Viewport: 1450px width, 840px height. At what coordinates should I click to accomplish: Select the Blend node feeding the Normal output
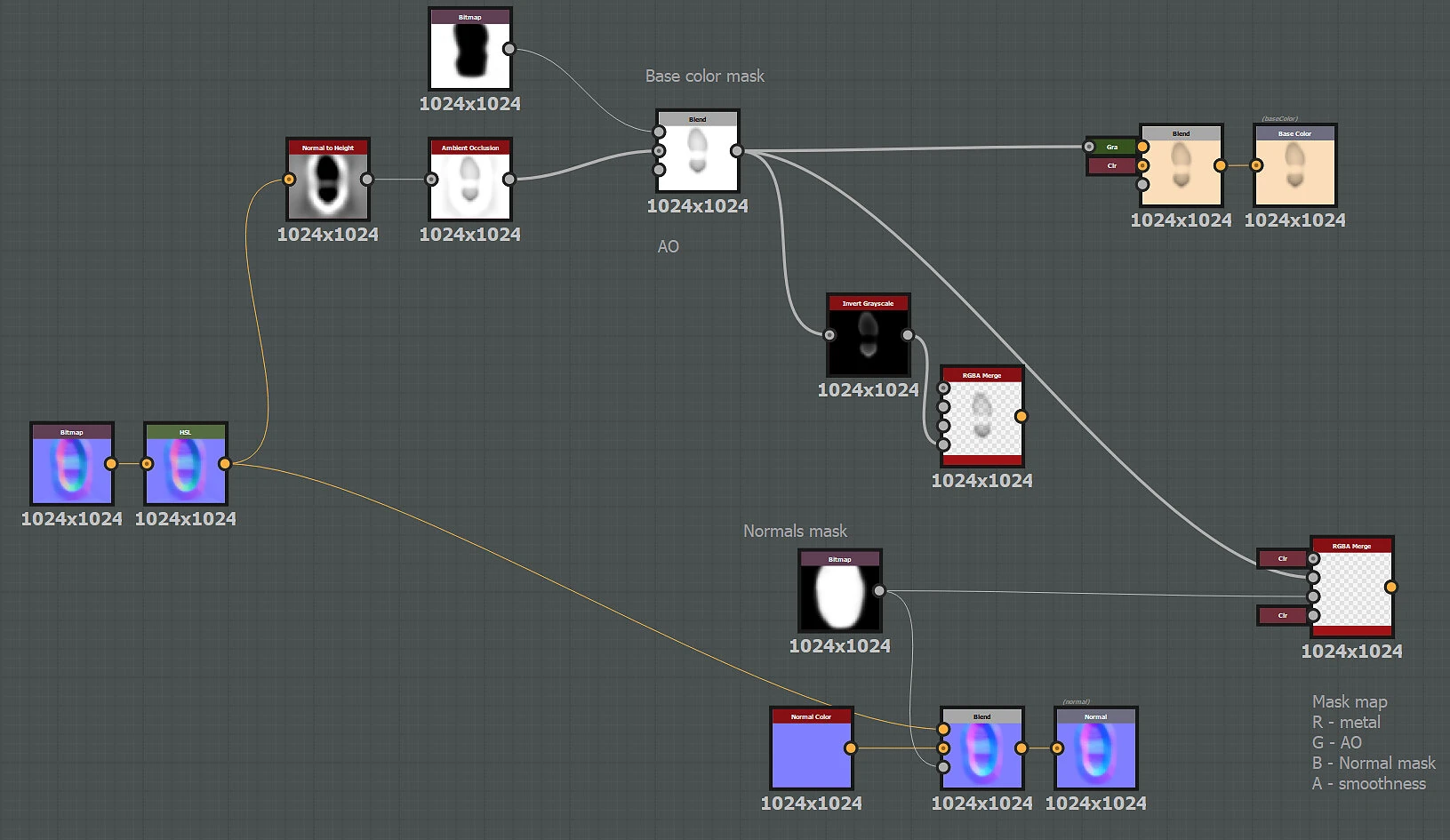(982, 748)
